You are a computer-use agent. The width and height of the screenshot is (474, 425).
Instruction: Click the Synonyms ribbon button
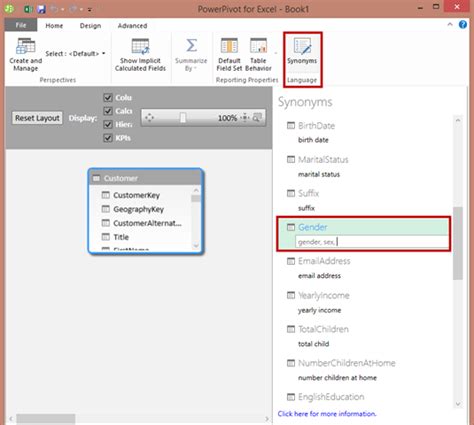(302, 52)
